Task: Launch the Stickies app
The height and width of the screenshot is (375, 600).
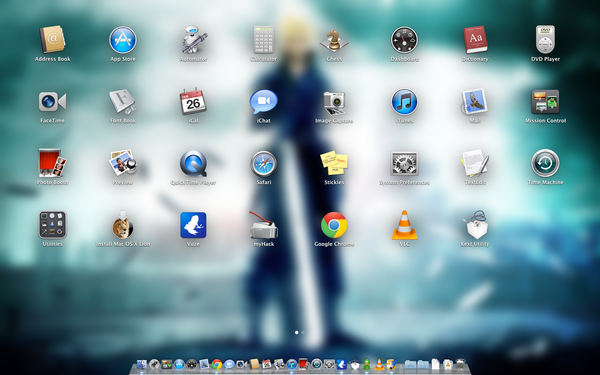Action: click(334, 163)
